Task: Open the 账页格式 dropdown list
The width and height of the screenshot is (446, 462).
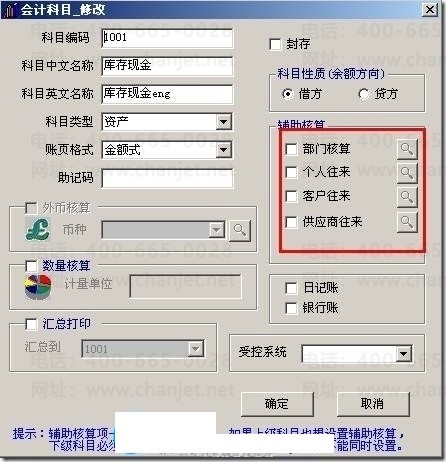Action: [x=224, y=150]
